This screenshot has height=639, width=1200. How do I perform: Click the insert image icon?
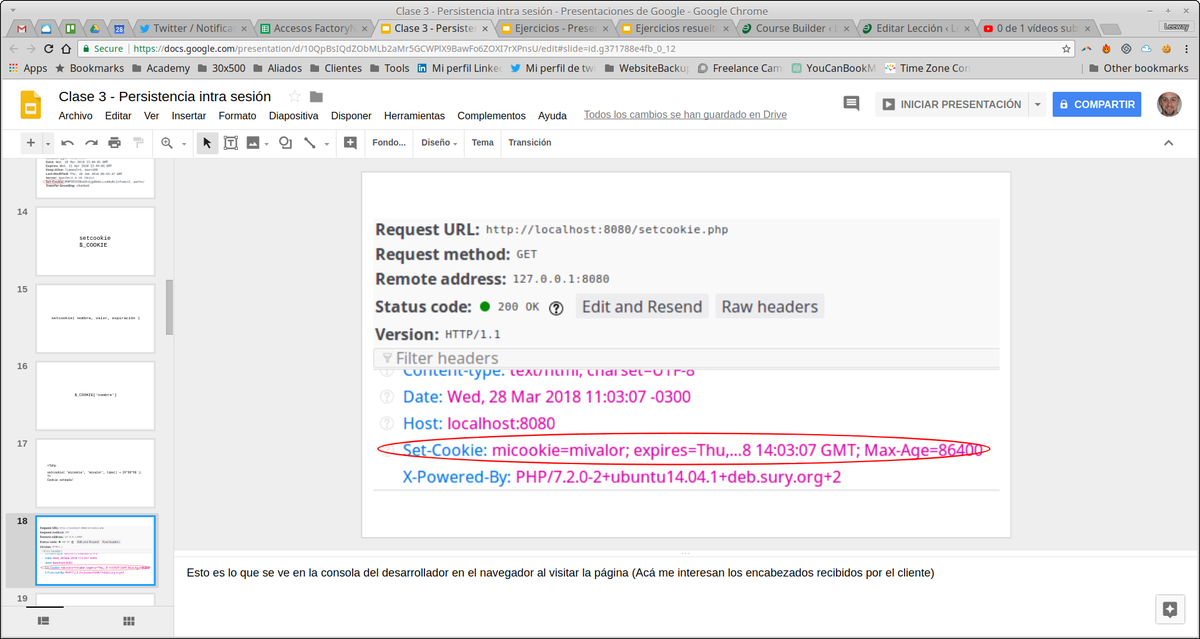pyautogui.click(x=252, y=143)
